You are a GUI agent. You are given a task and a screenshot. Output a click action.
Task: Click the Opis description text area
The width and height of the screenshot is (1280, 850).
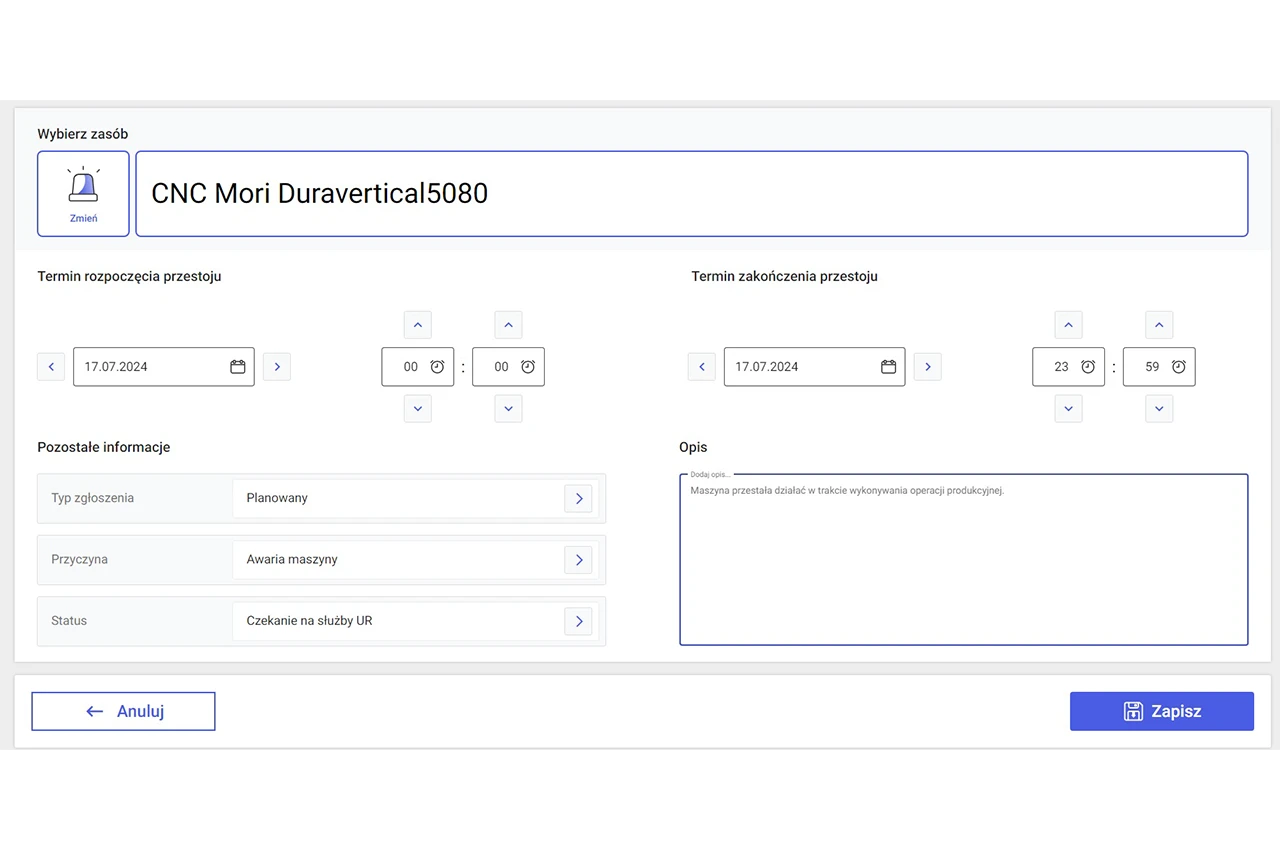964,560
